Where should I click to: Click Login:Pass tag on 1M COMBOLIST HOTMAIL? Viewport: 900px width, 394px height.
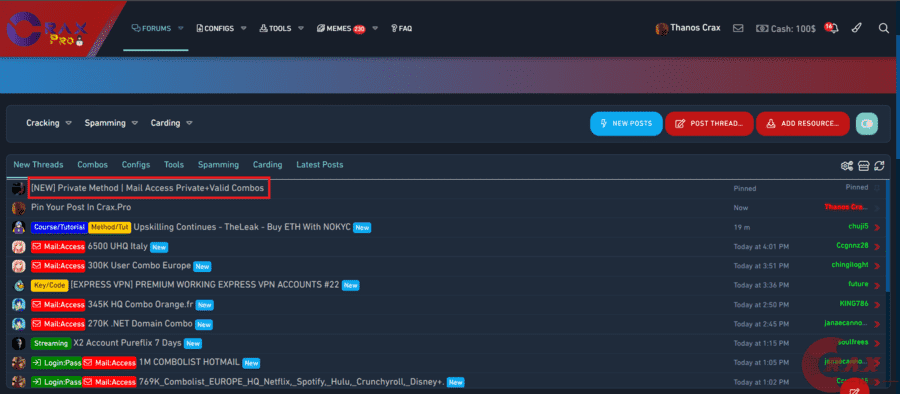[56, 363]
